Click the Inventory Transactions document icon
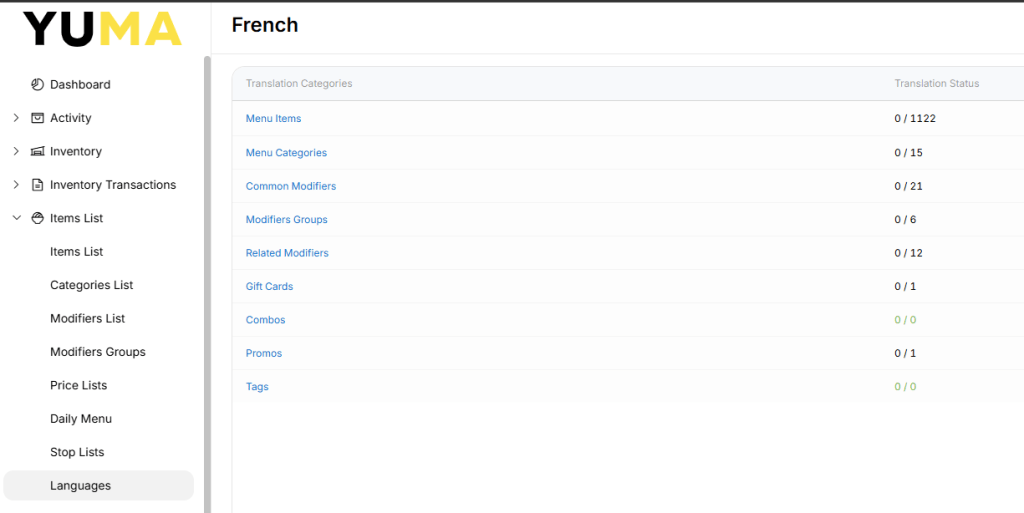Viewport: 1024px width, 513px height. click(x=37, y=185)
